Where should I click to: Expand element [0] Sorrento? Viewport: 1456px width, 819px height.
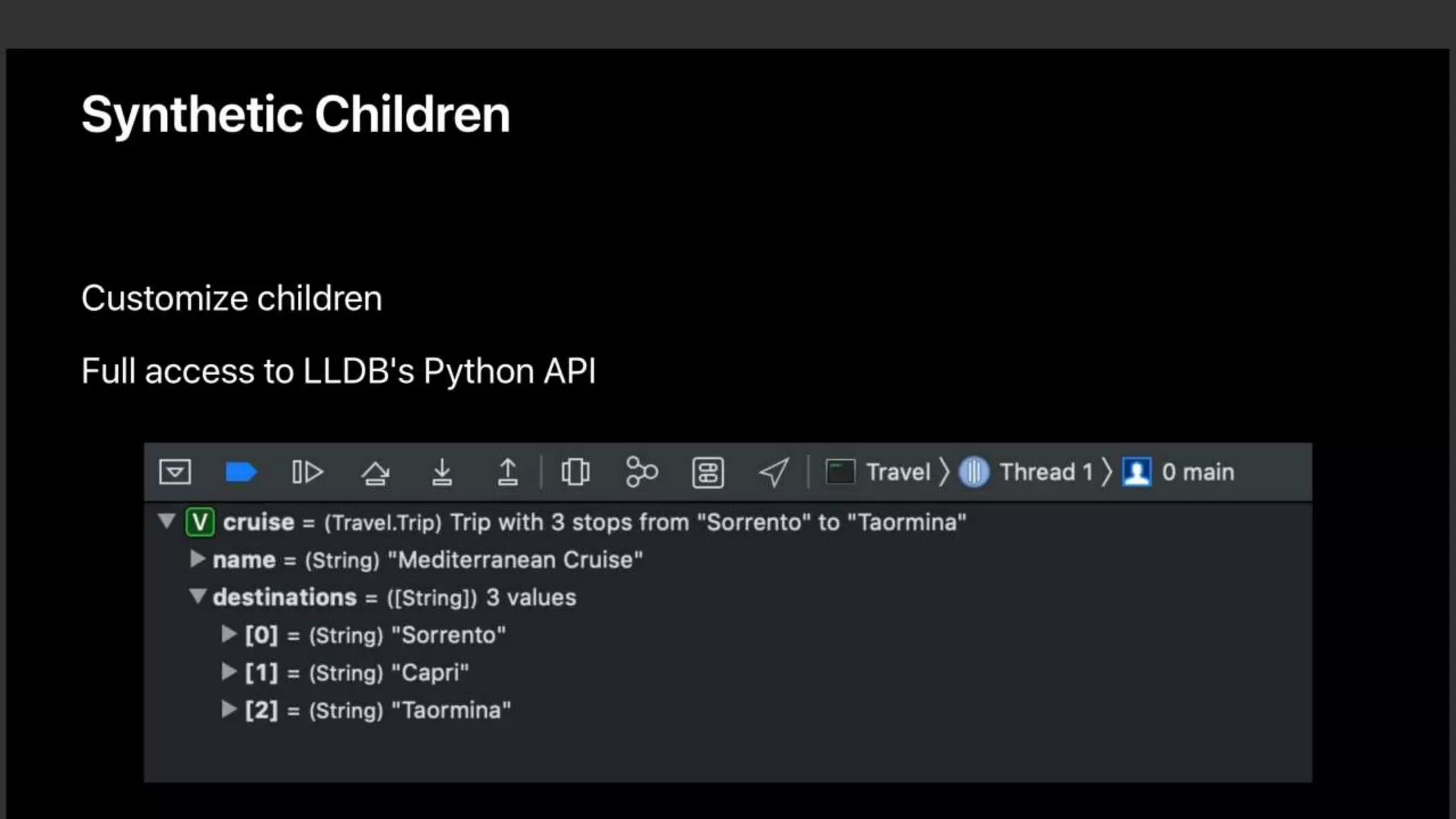click(x=228, y=633)
